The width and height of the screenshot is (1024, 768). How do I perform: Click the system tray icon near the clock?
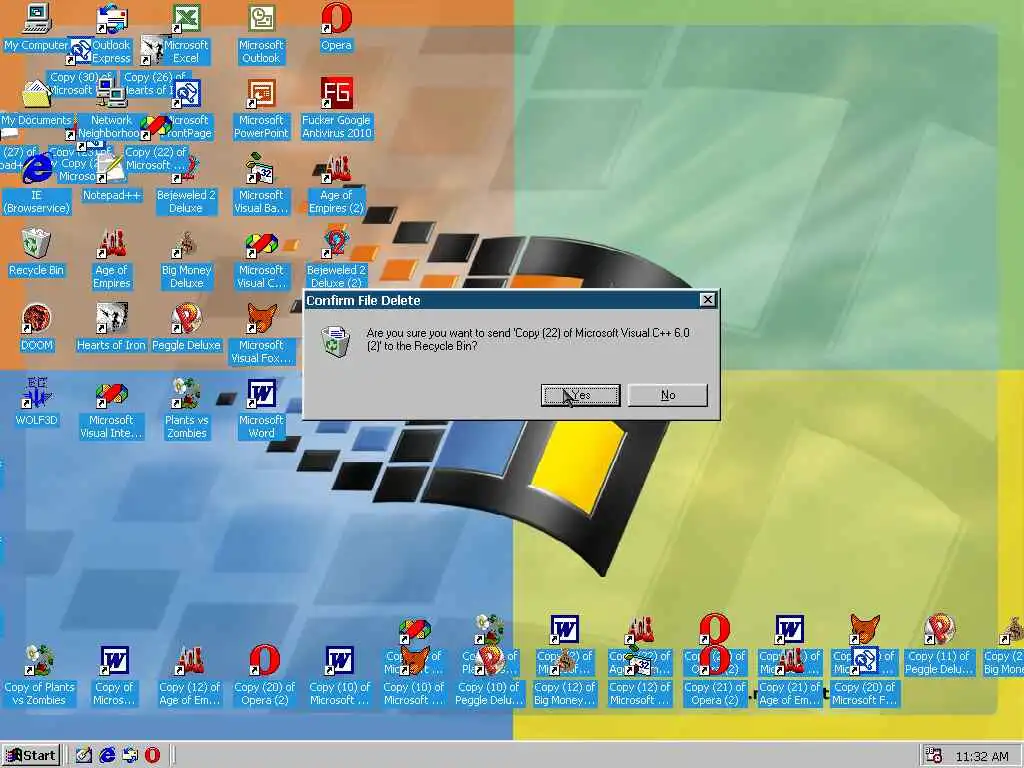934,756
